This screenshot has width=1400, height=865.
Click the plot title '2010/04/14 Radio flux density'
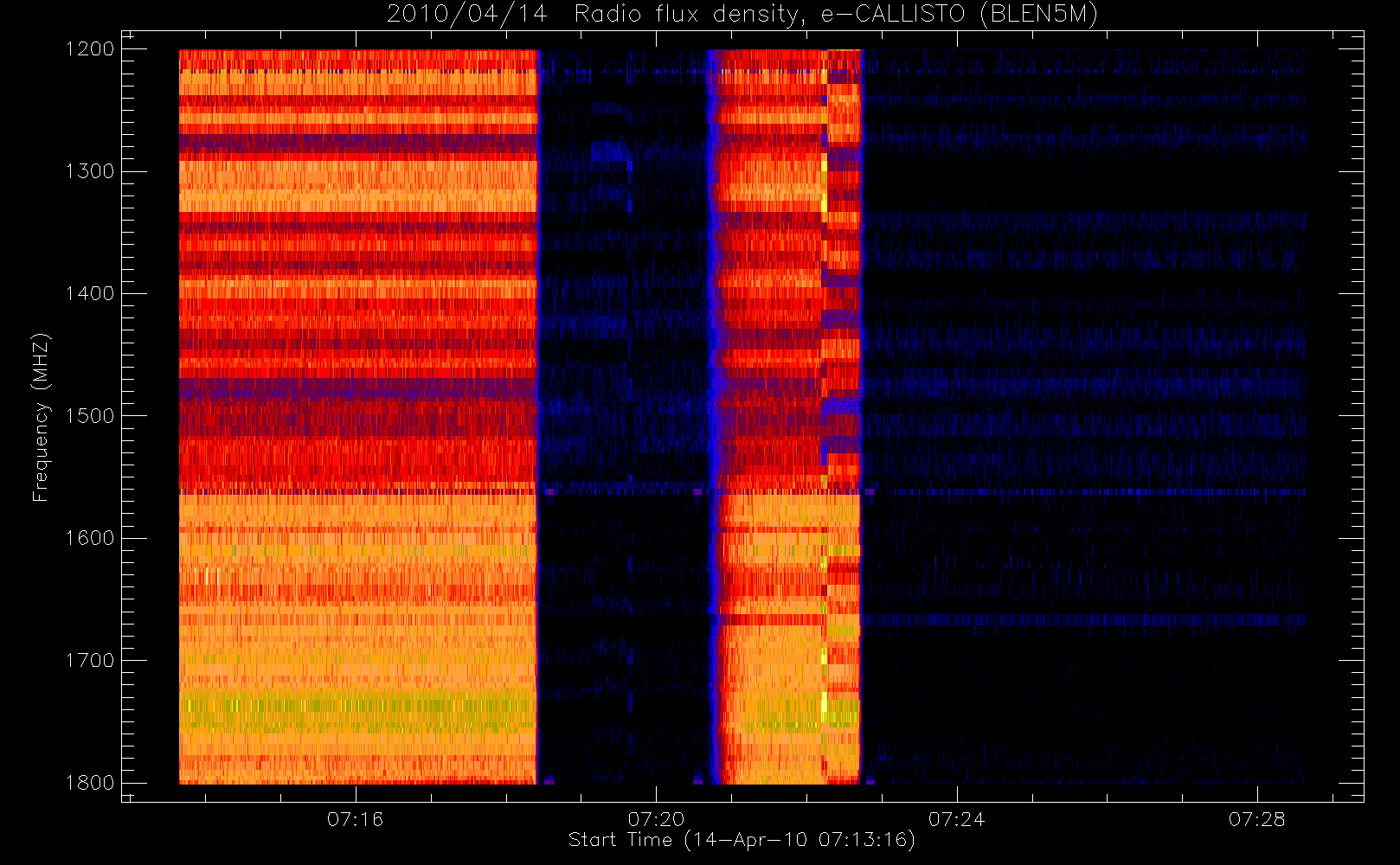742,15
